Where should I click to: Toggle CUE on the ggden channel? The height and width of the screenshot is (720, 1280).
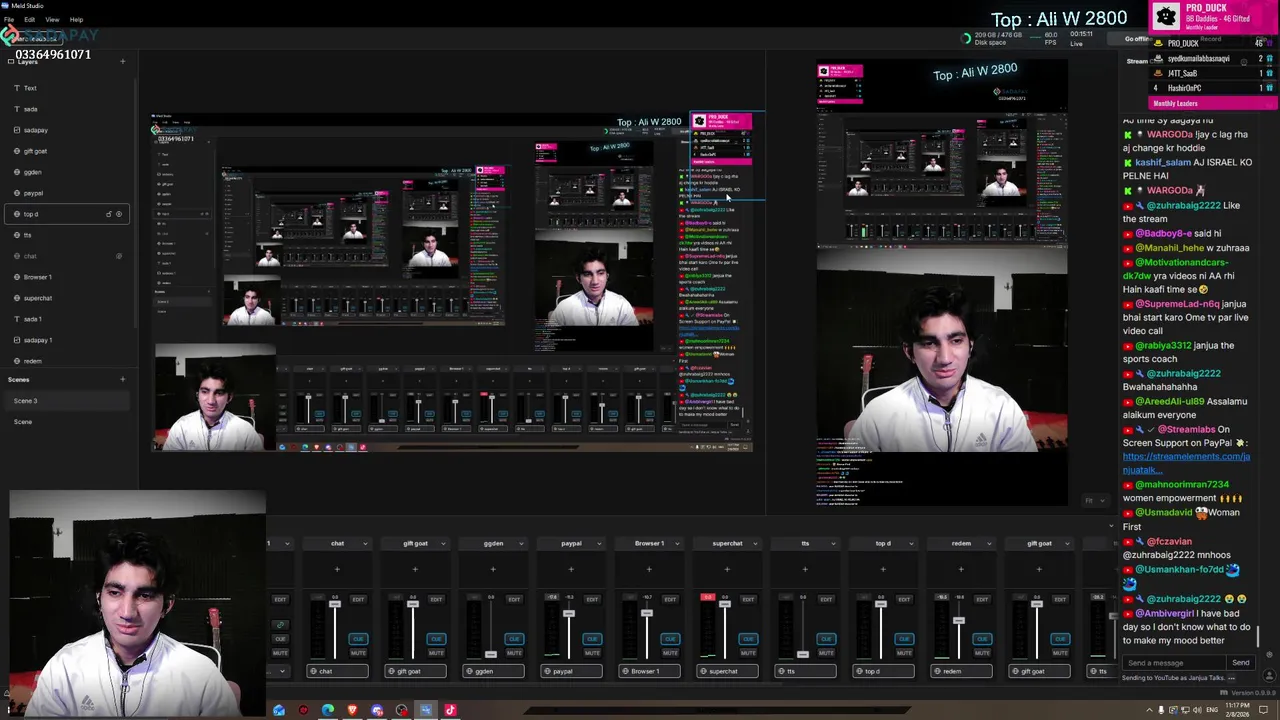514,638
